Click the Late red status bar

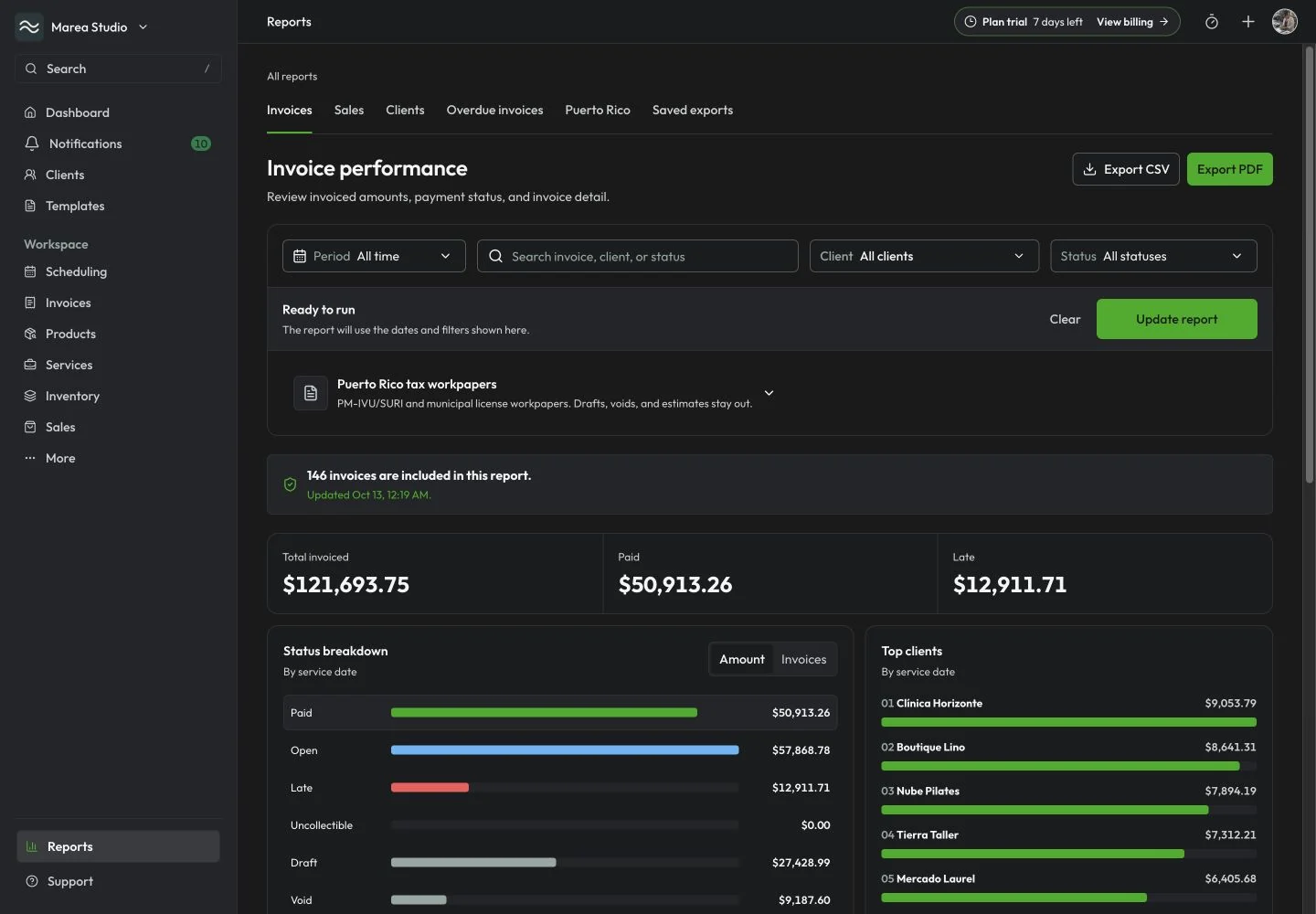pyautogui.click(x=430, y=788)
